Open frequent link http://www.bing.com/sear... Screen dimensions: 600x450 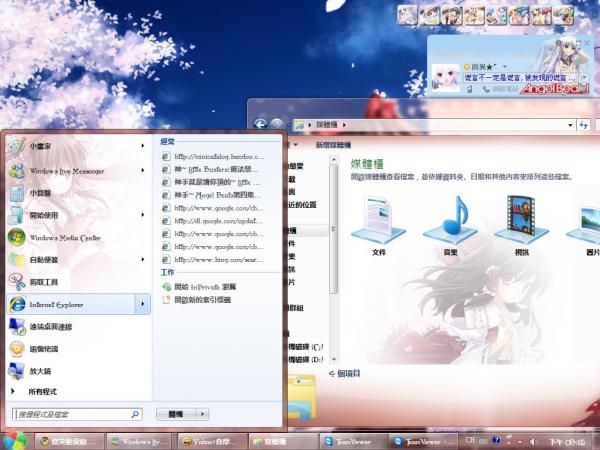pos(214,259)
